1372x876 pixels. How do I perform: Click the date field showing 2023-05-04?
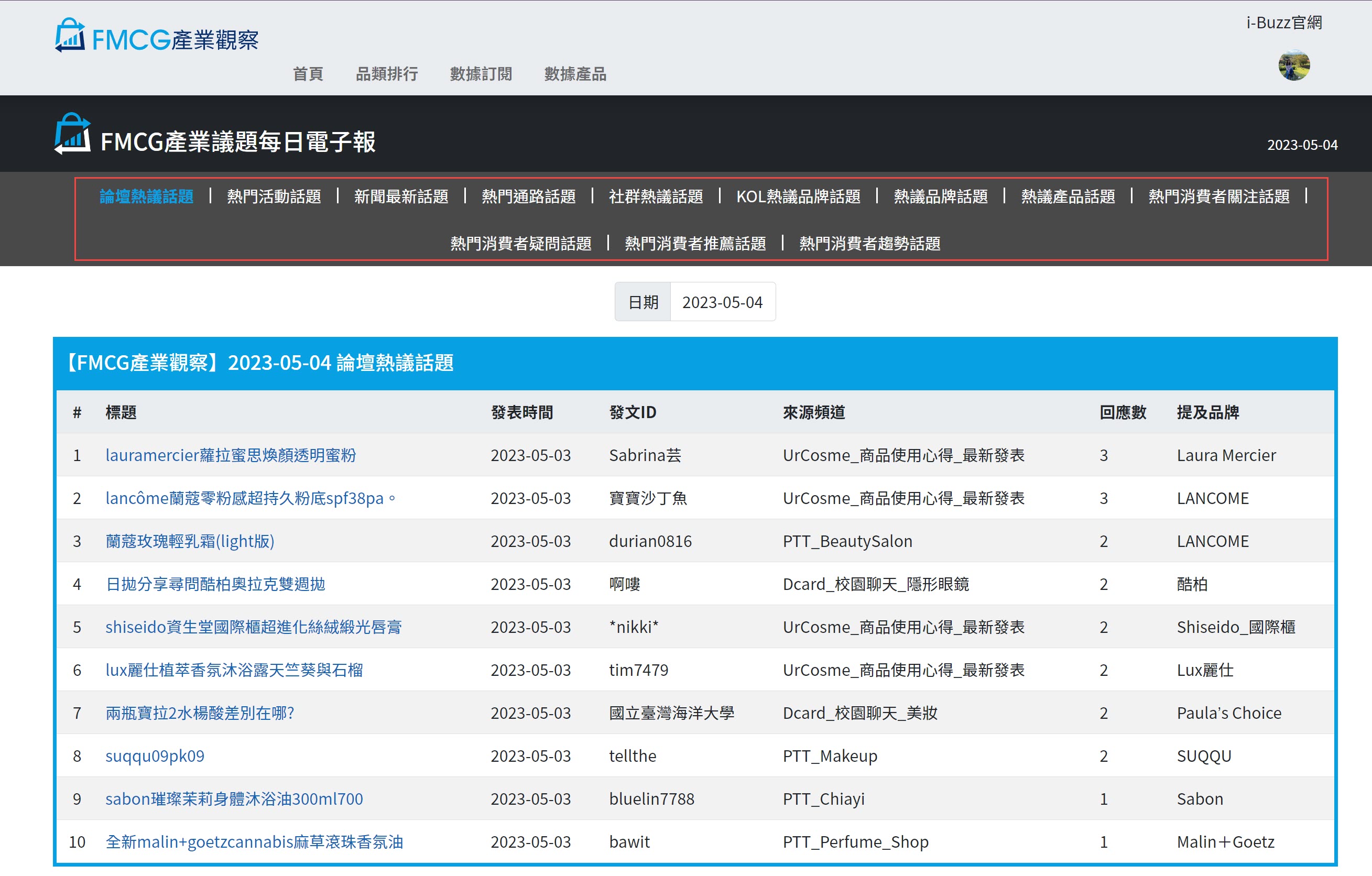coord(723,302)
